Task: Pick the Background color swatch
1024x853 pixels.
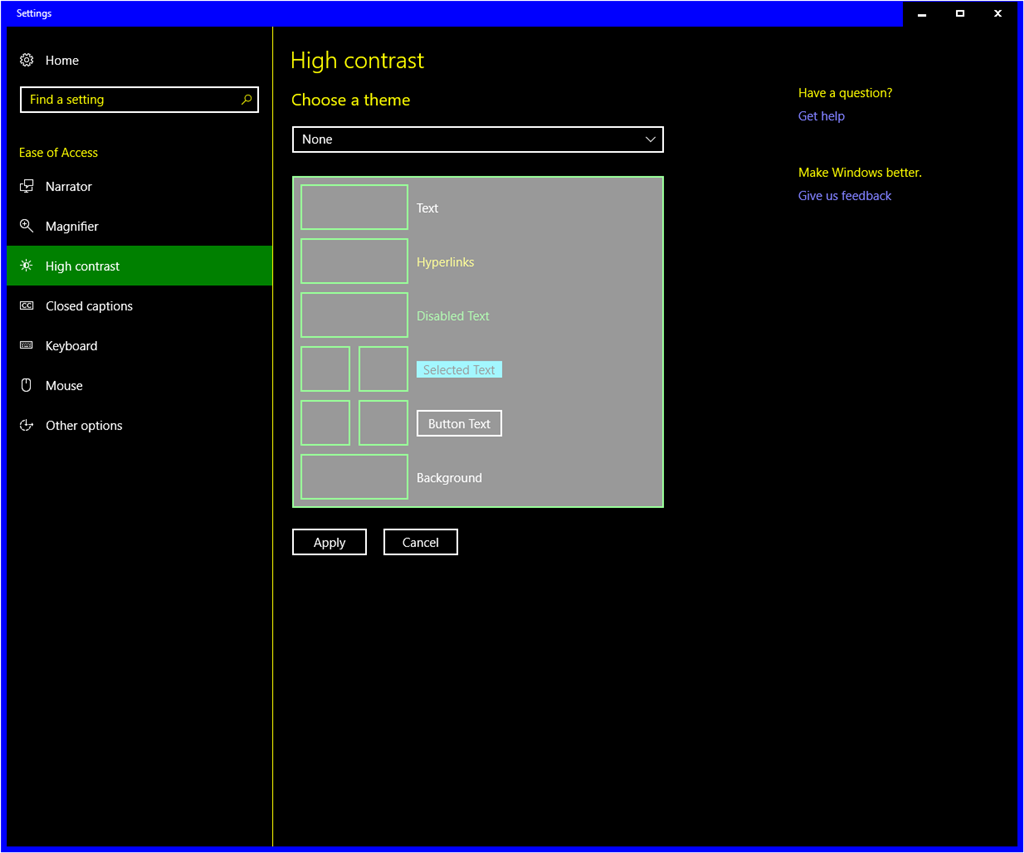Action: point(354,477)
